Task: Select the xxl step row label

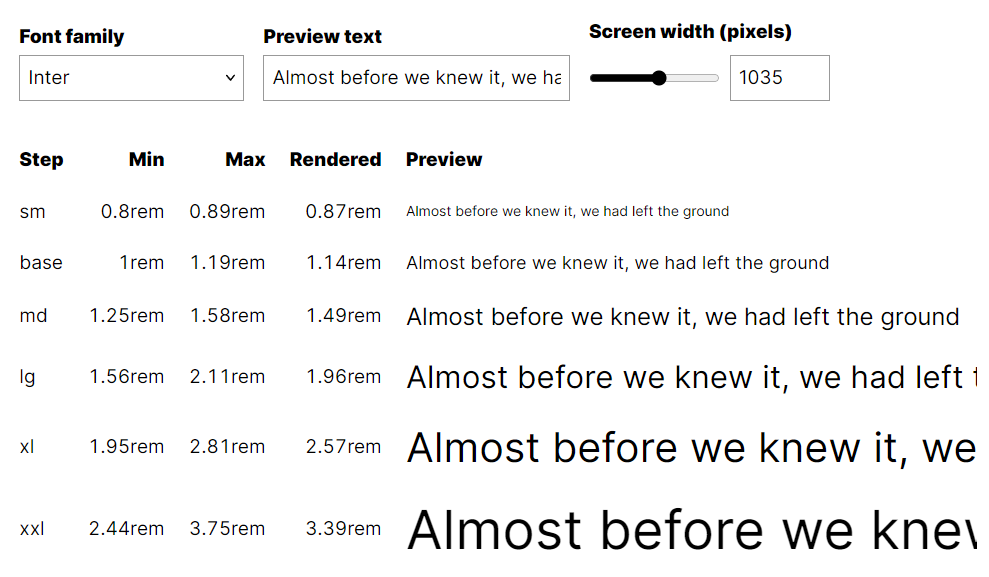Action: 32,529
